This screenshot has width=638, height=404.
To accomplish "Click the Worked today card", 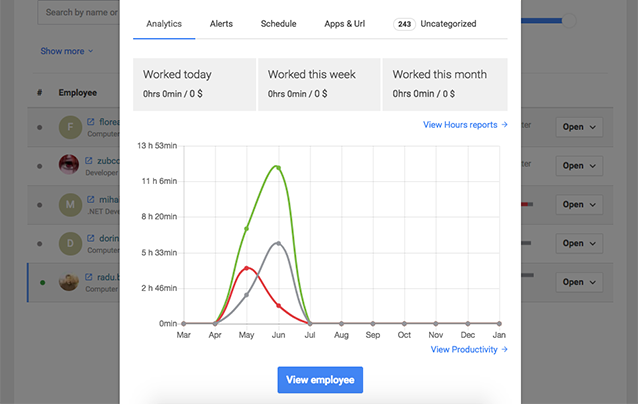I will click(x=194, y=84).
